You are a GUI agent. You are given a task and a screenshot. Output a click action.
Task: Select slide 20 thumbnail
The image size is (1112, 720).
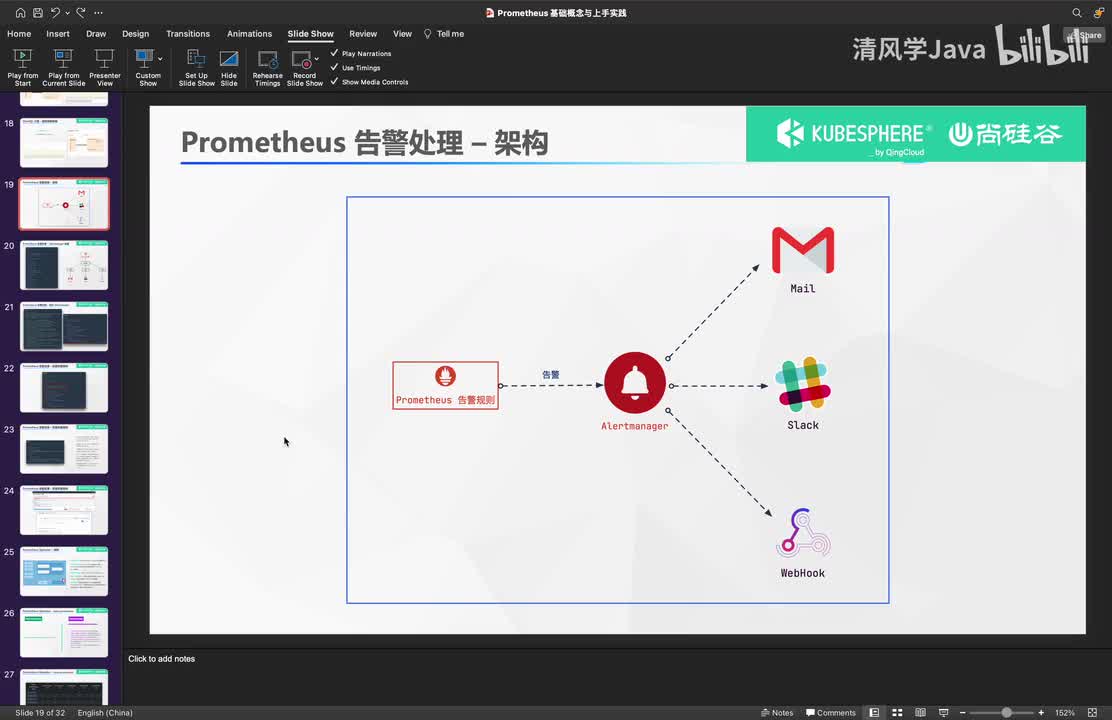click(x=64, y=265)
